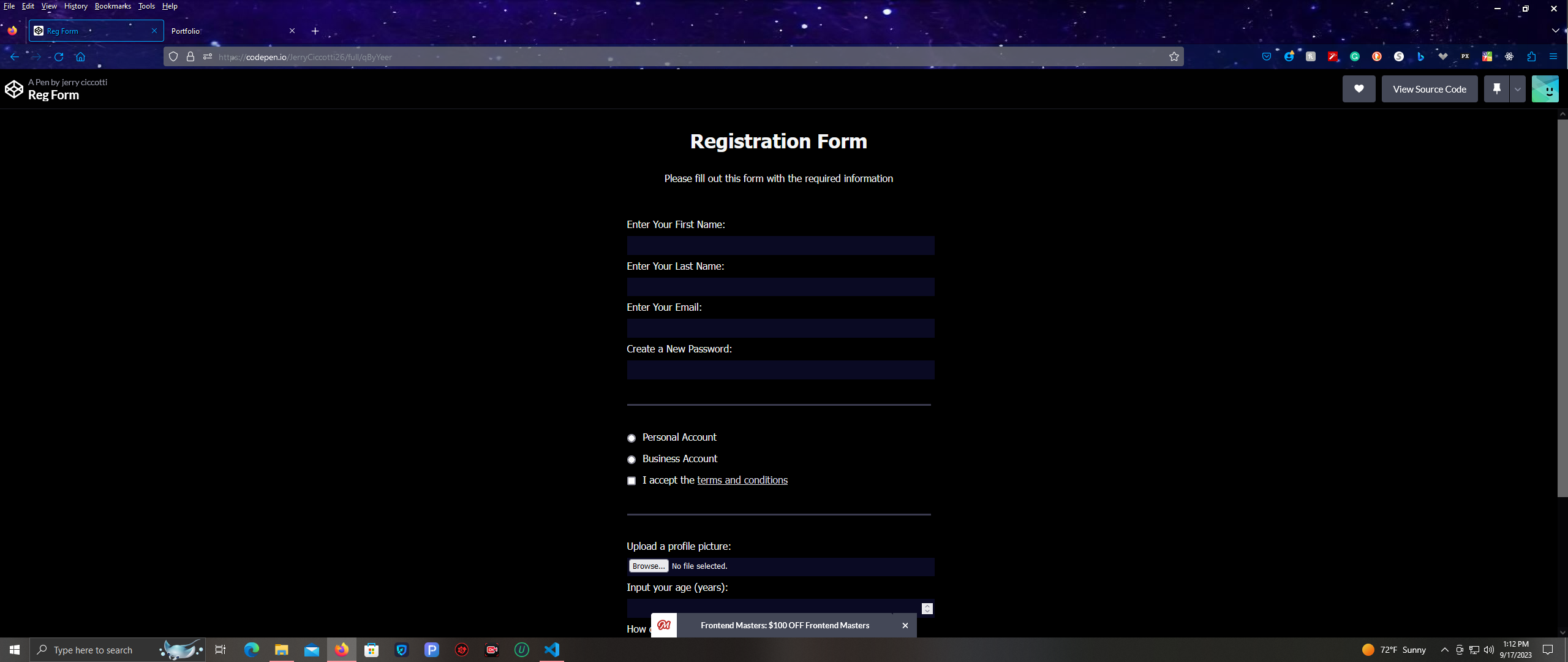This screenshot has height=662, width=1568.
Task: Select the Personal Account radio button
Action: pos(631,438)
